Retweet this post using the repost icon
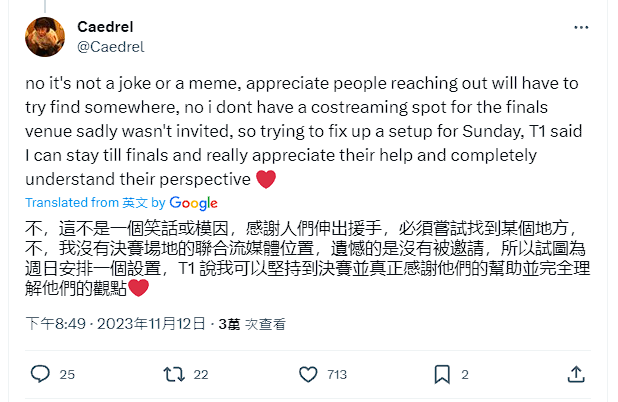 click(173, 375)
